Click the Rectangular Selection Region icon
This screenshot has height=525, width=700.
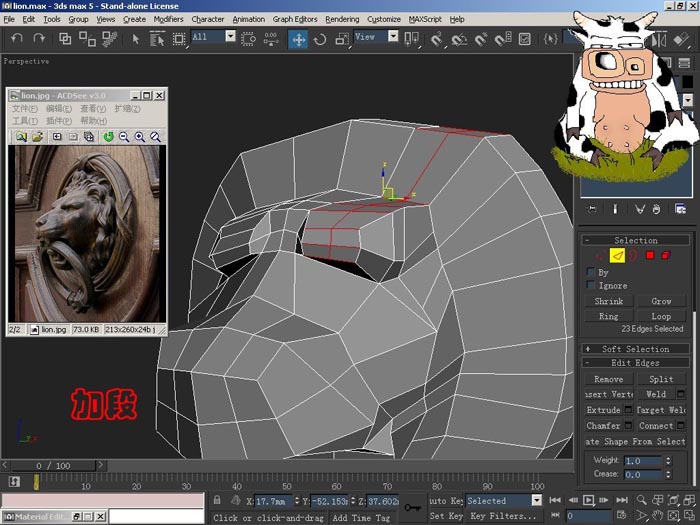(x=179, y=39)
